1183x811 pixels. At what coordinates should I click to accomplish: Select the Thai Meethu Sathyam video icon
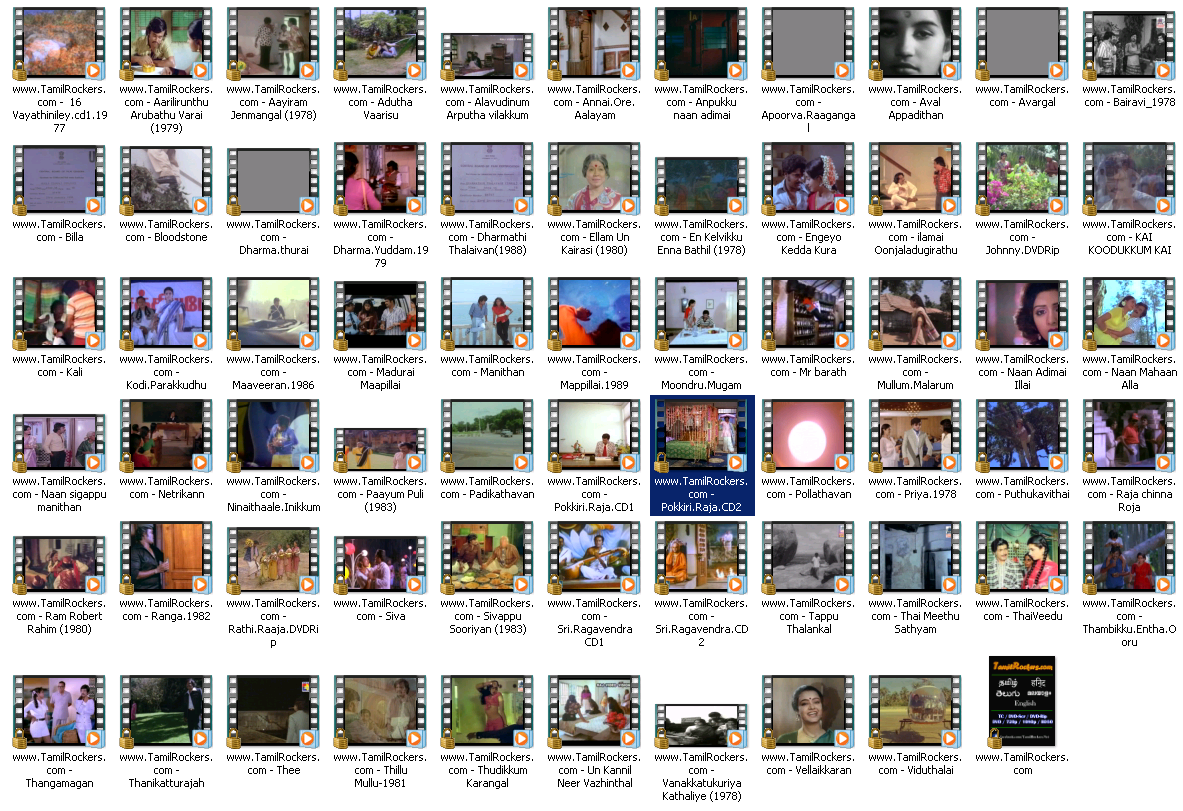915,558
